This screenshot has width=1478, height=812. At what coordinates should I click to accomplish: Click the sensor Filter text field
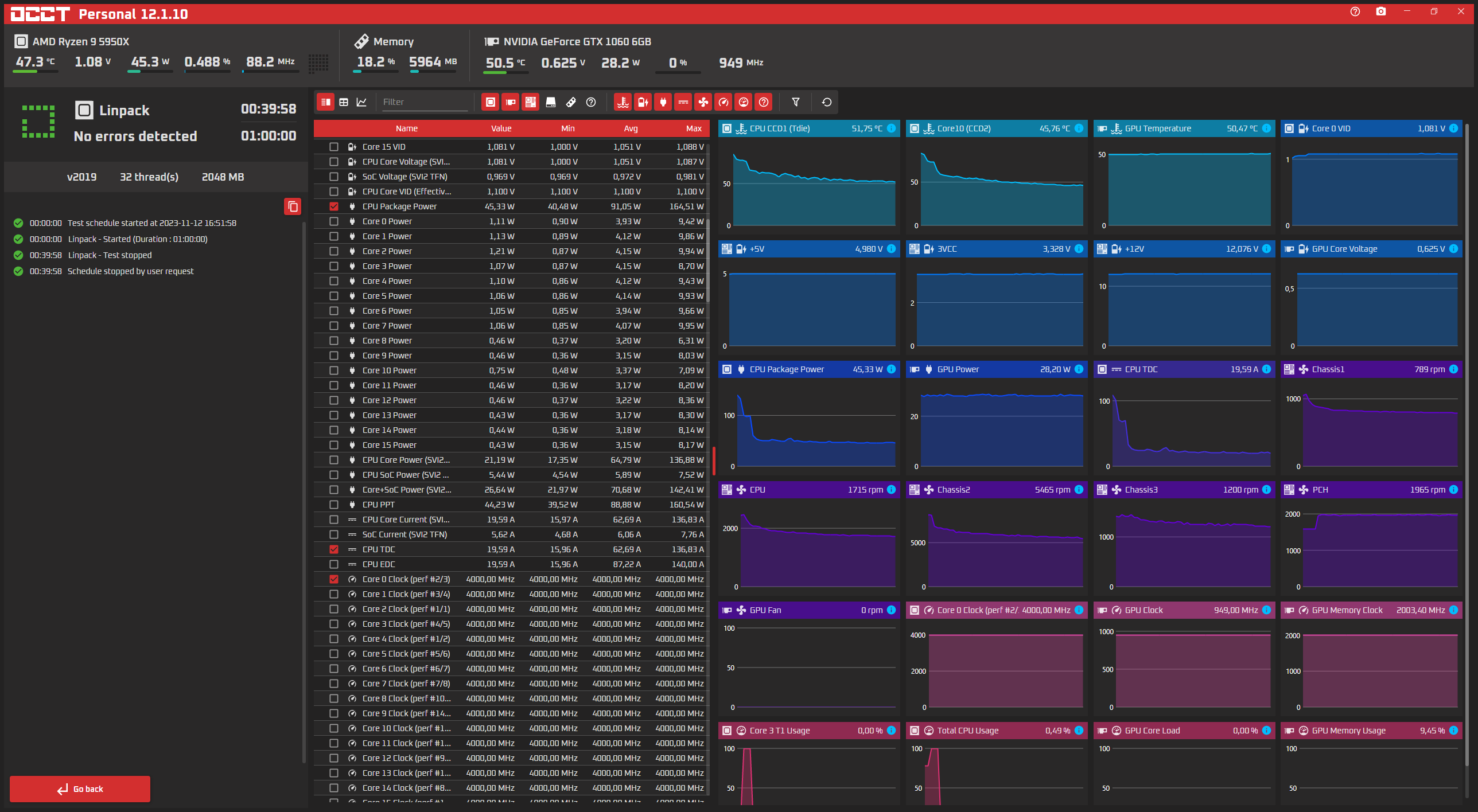pyautogui.click(x=425, y=102)
